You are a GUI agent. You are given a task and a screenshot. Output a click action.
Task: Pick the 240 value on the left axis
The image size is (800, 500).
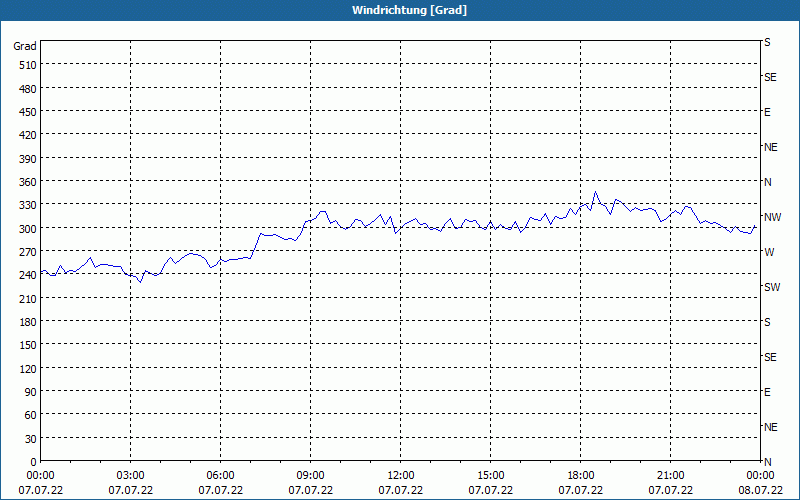tap(28, 276)
